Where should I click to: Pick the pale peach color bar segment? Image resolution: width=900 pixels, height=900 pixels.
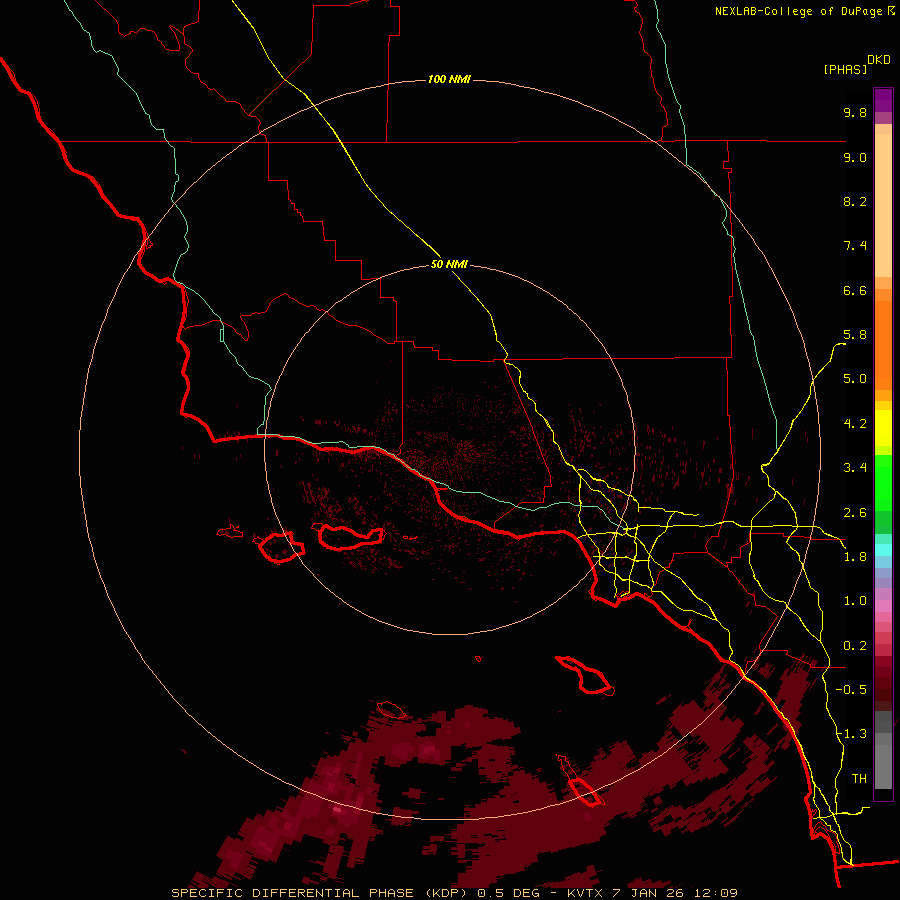point(883,205)
